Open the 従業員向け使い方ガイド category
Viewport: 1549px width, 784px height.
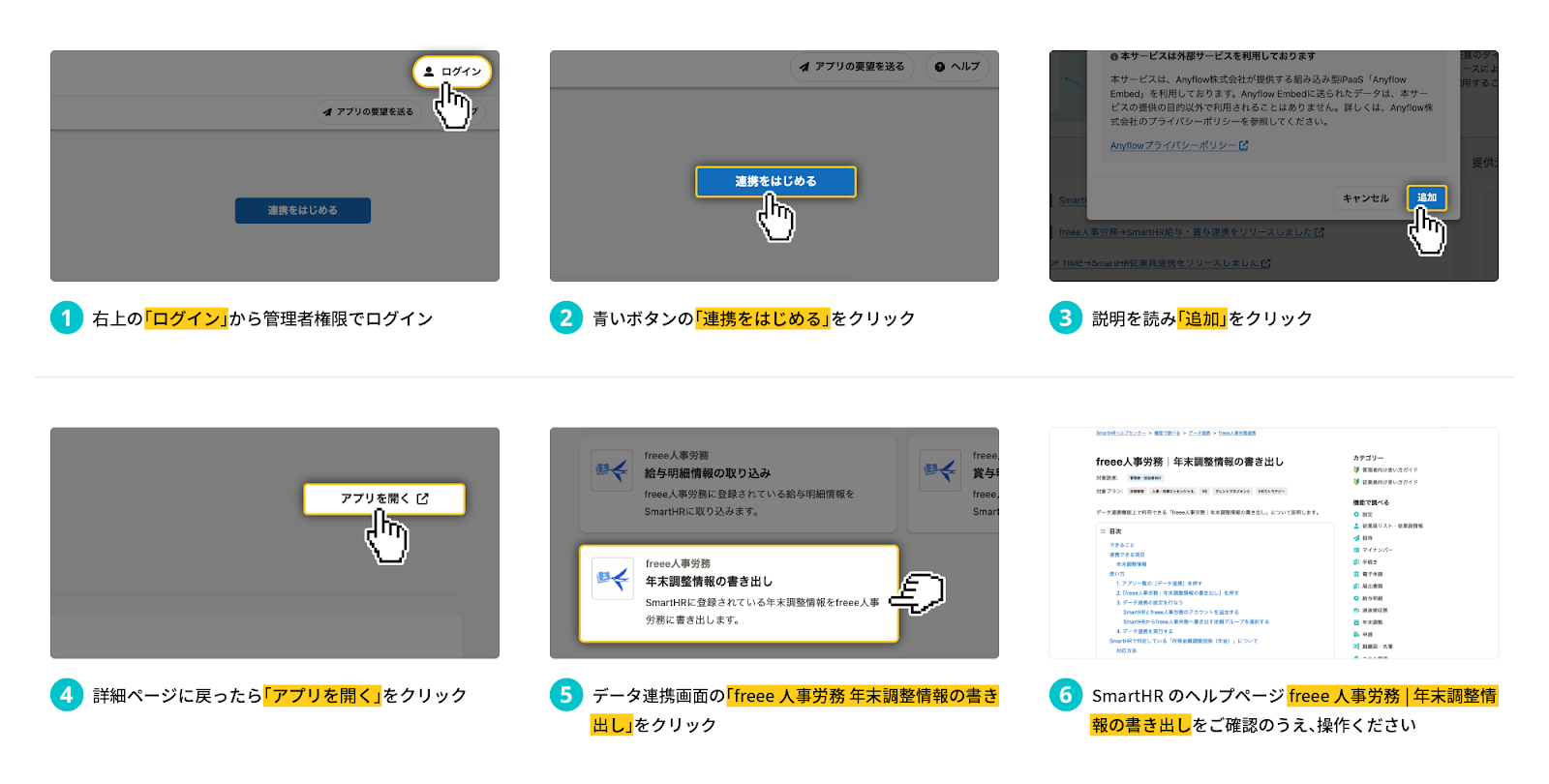pyautogui.click(x=1385, y=482)
